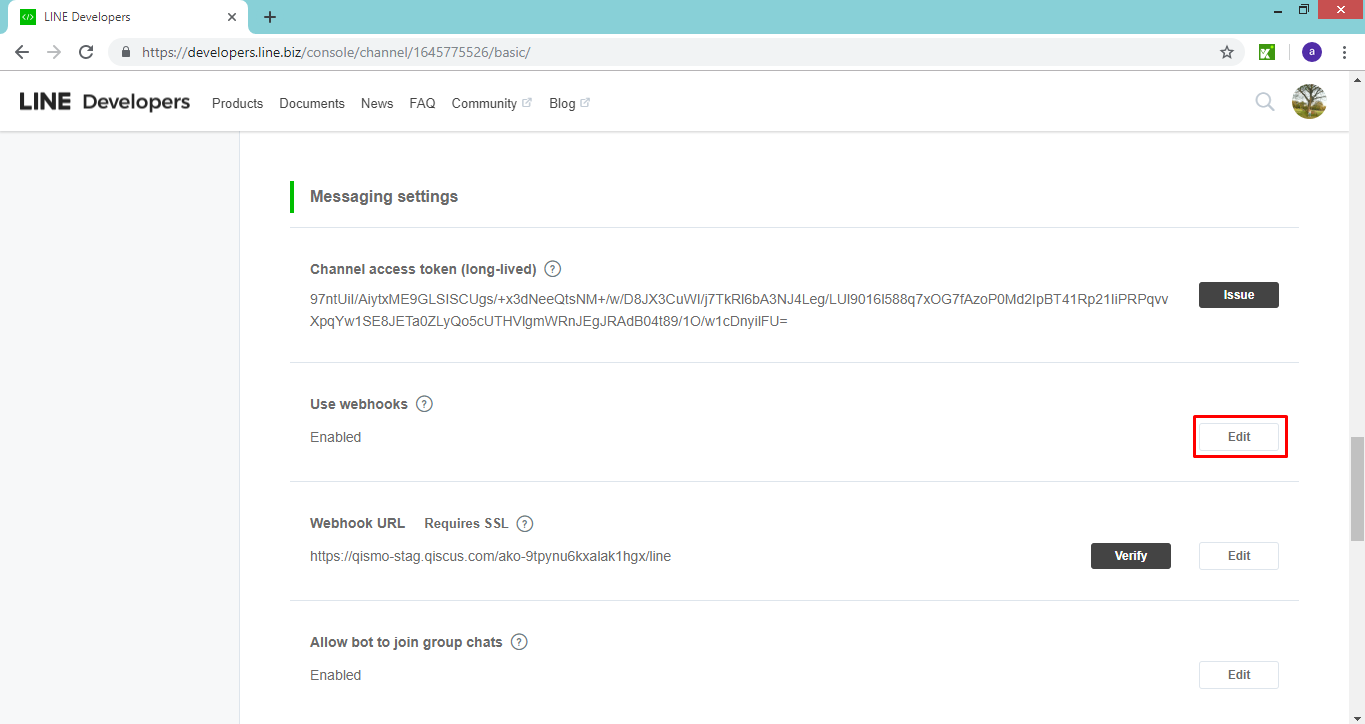This screenshot has height=724, width=1365.
Task: Open the user profile photo menu
Action: tap(1309, 102)
